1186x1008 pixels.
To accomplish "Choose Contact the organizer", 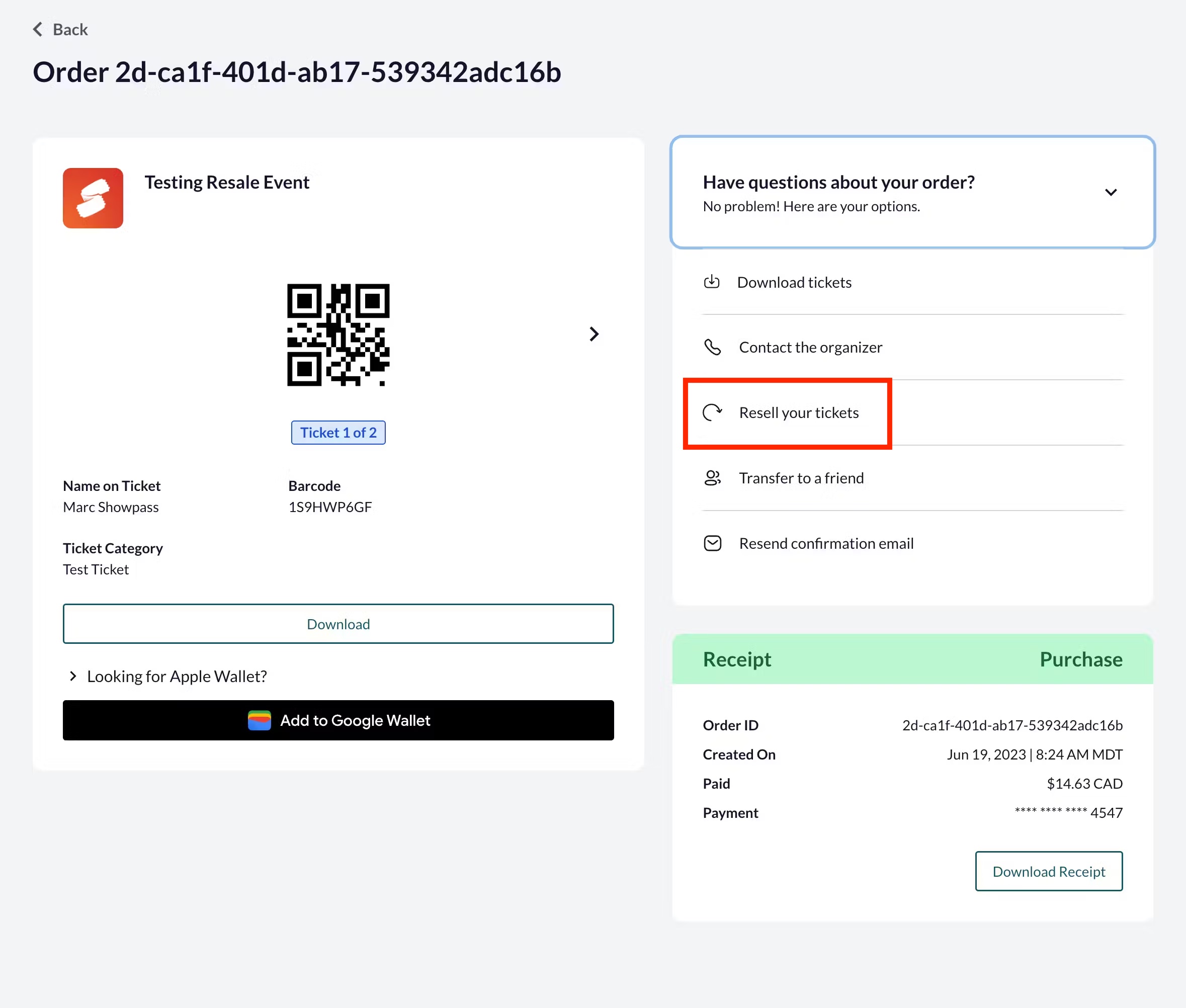I will tap(811, 348).
